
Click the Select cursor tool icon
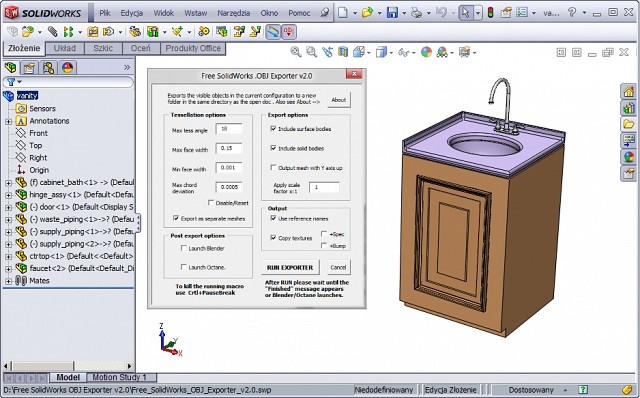465,13
